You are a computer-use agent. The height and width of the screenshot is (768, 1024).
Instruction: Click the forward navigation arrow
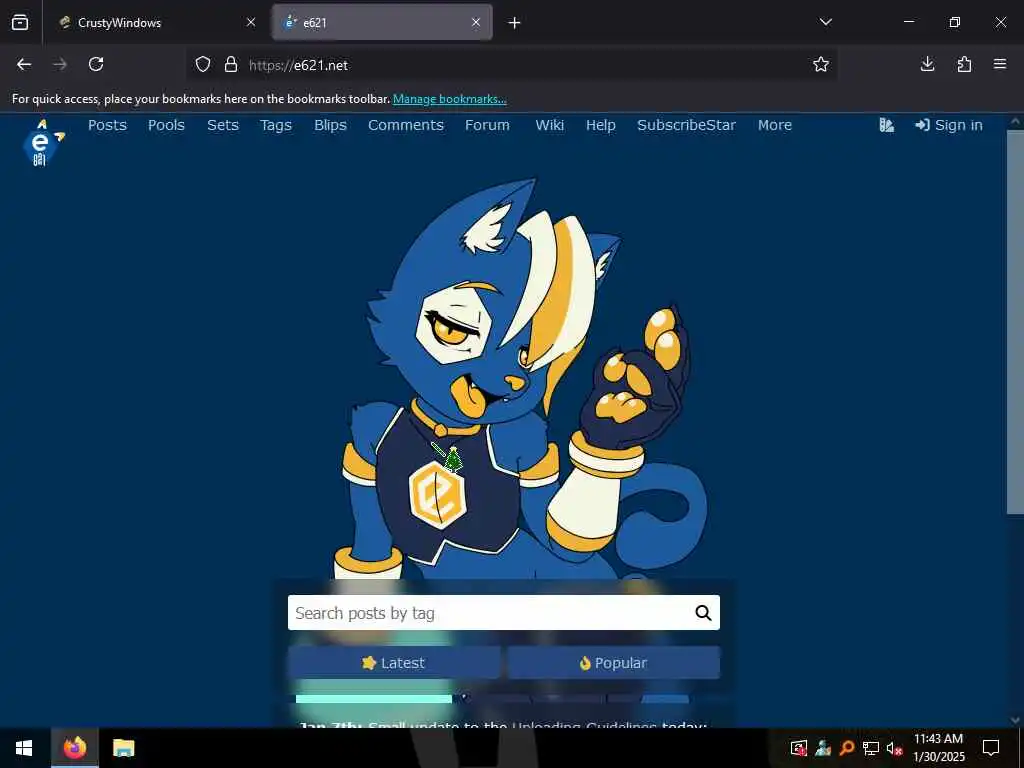pos(60,64)
